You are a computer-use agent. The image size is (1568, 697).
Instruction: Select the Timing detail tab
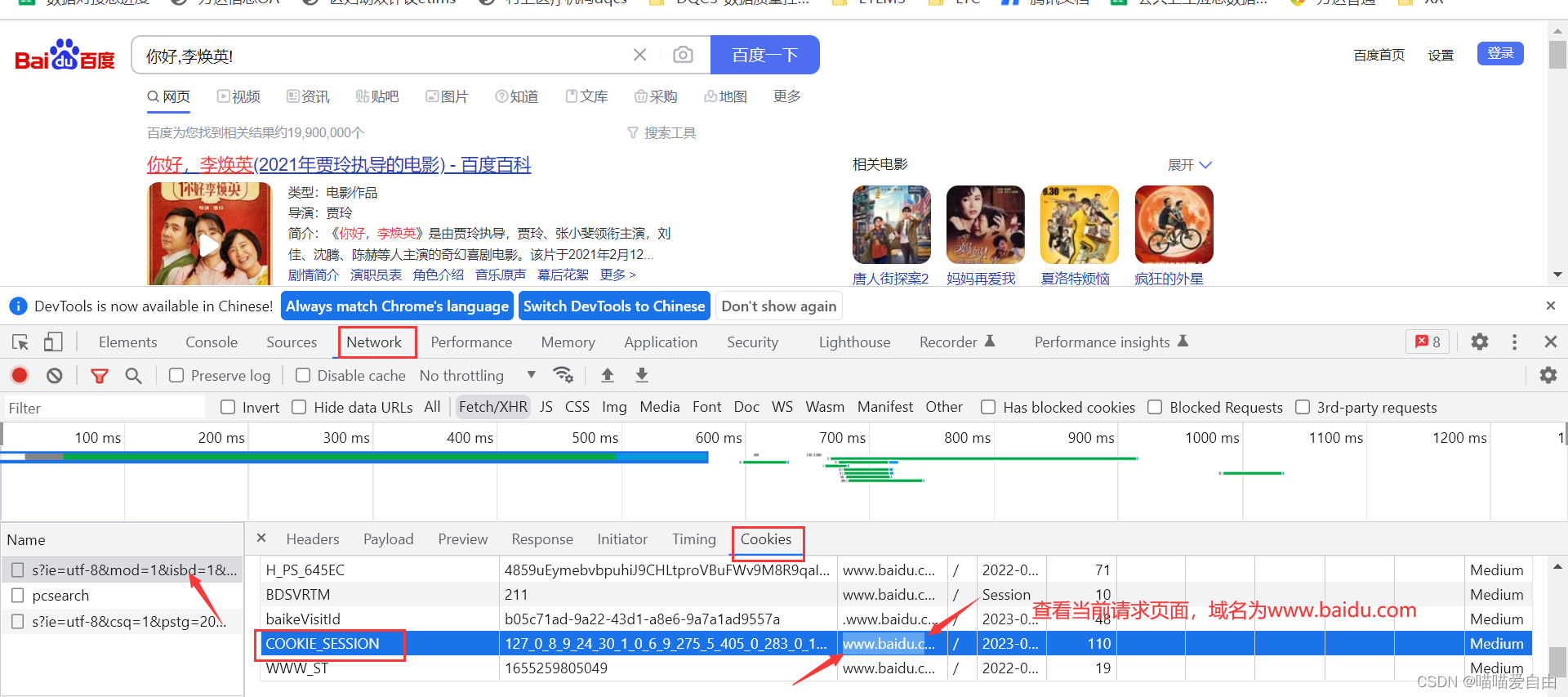[694, 538]
